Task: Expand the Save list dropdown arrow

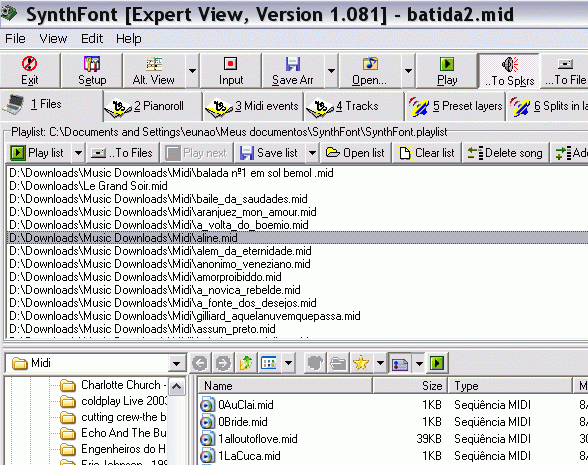Action: [x=312, y=153]
